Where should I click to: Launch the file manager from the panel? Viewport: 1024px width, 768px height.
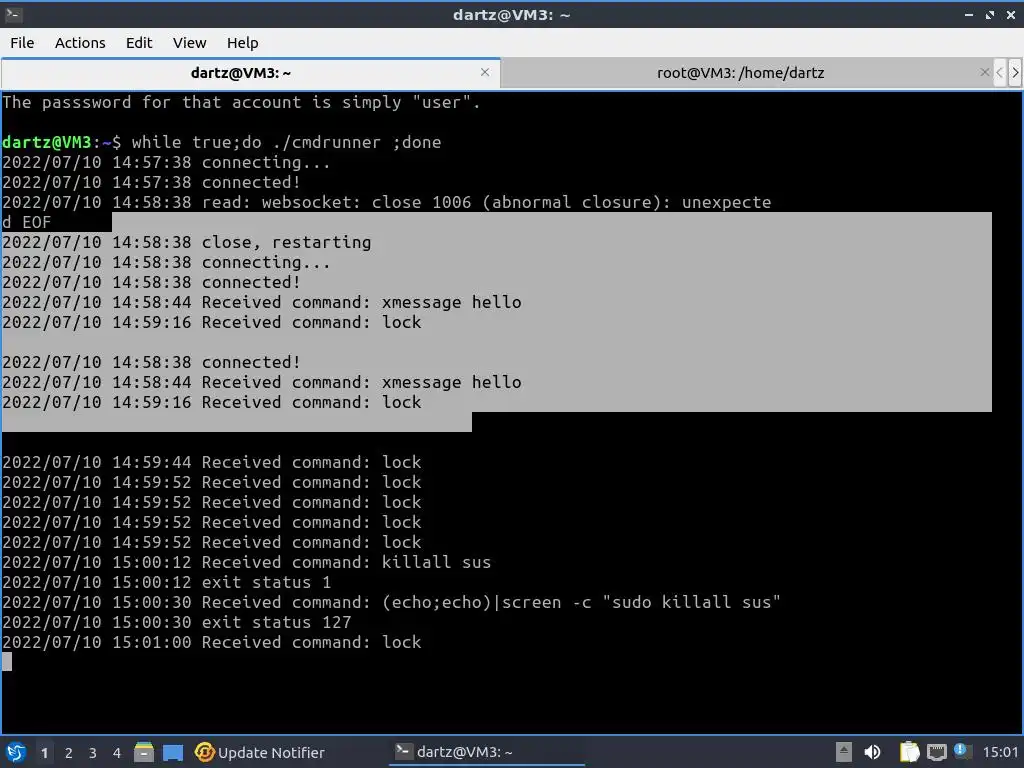144,752
